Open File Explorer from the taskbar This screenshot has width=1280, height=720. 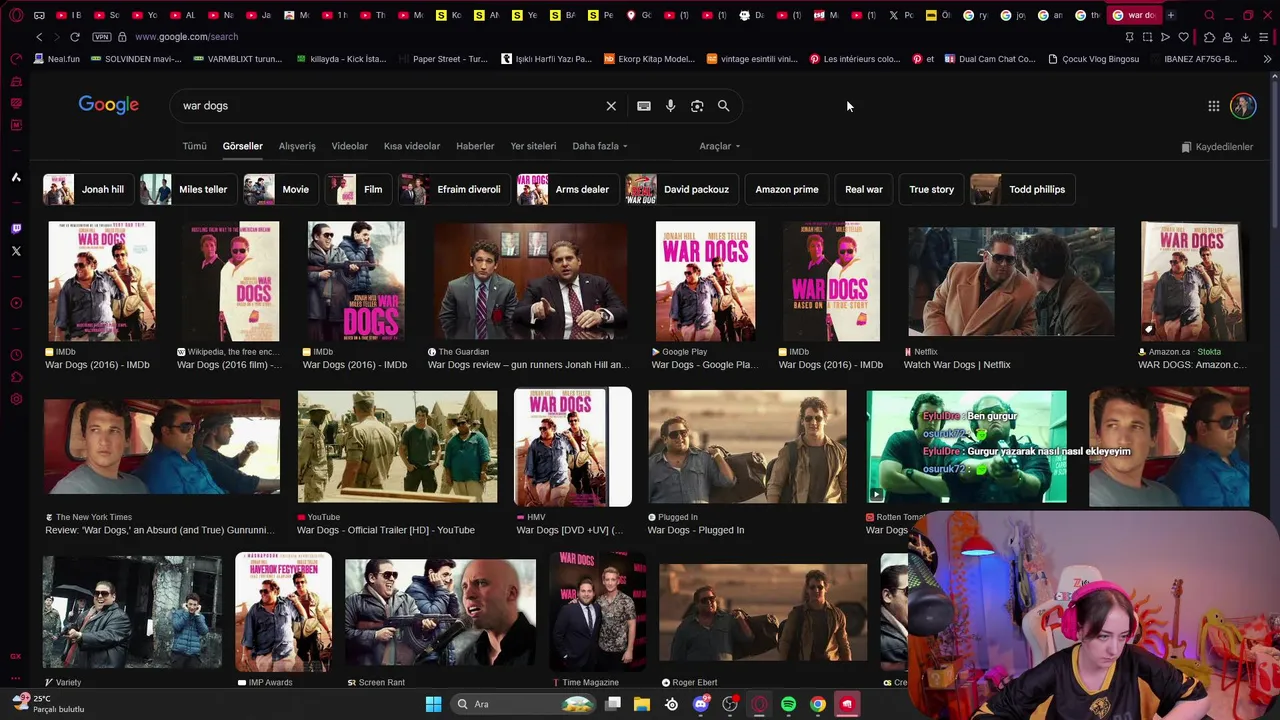coord(642,704)
